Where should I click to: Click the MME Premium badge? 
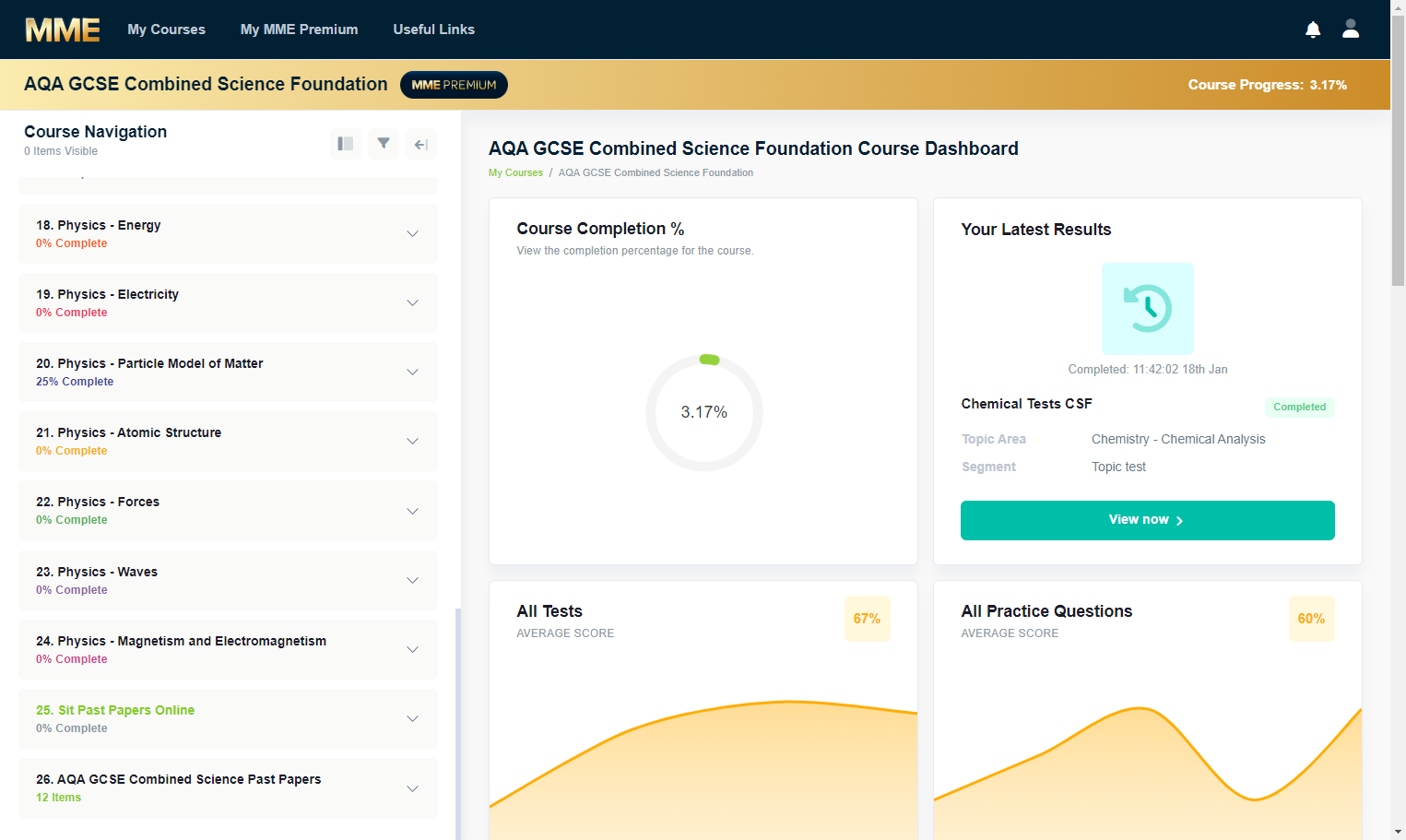tap(454, 85)
